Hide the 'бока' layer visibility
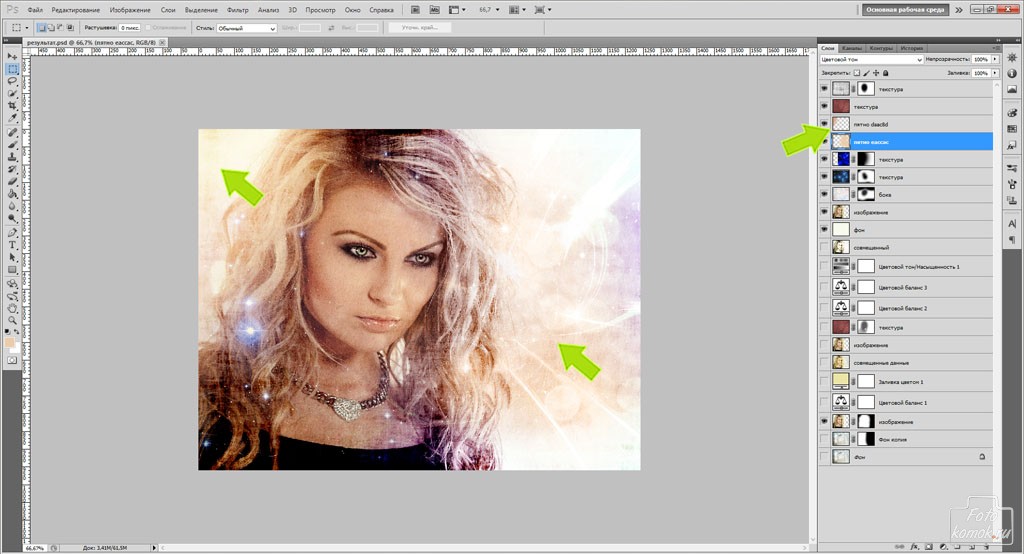The width and height of the screenshot is (1024, 554). tap(824, 194)
